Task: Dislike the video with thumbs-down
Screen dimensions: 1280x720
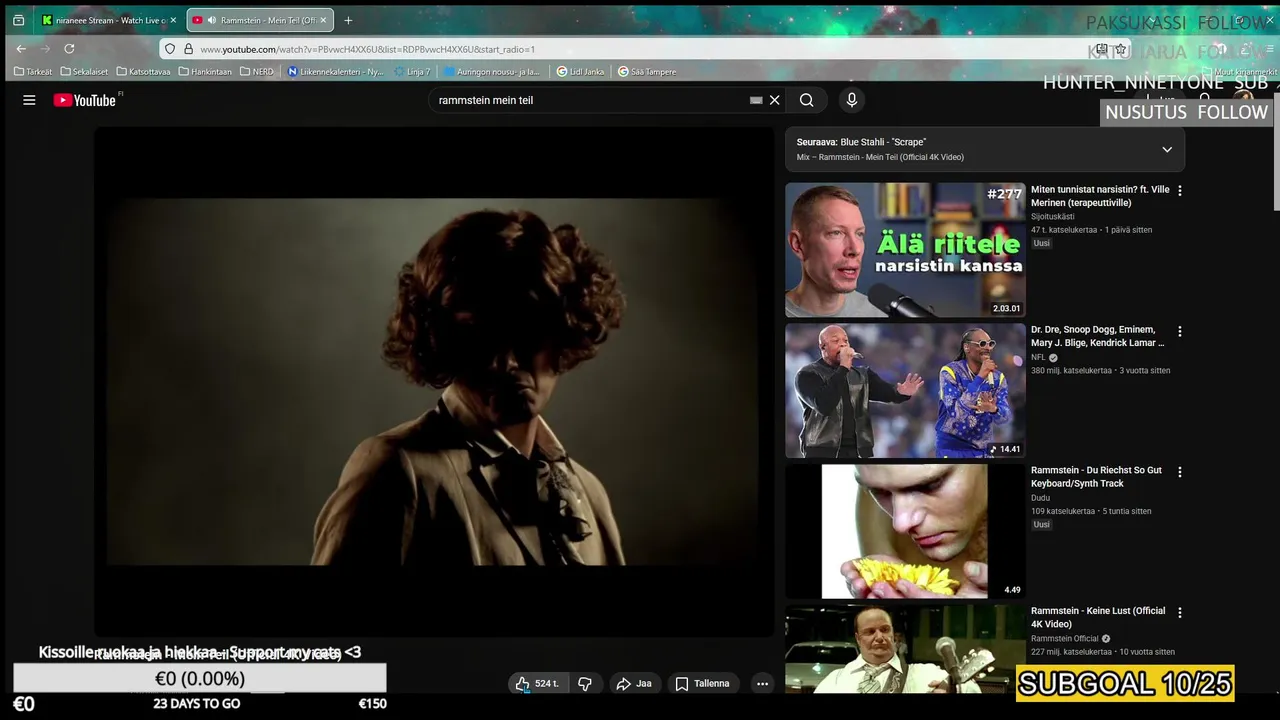Action: tap(585, 684)
